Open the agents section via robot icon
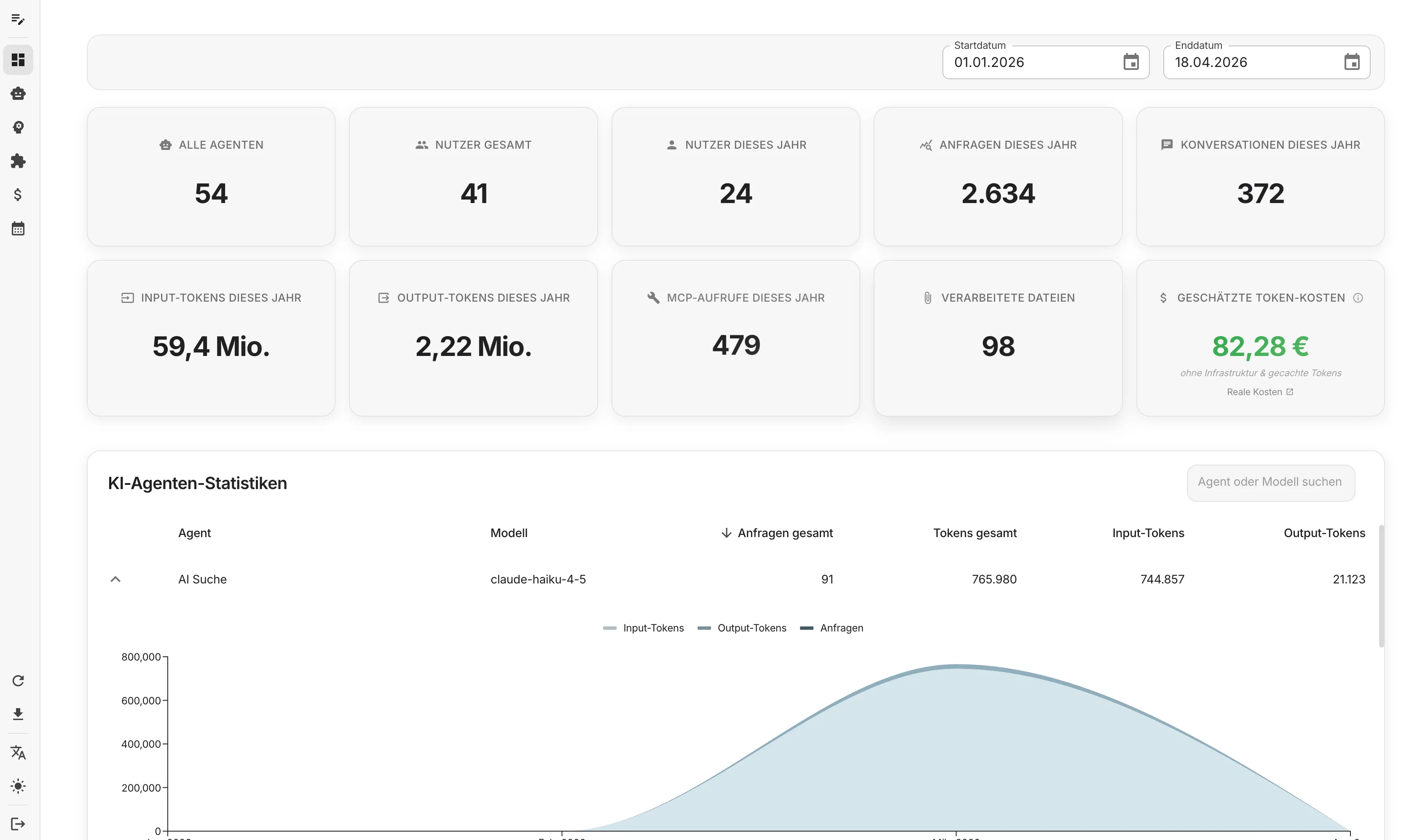The width and height of the screenshot is (1428, 840). pos(19,94)
